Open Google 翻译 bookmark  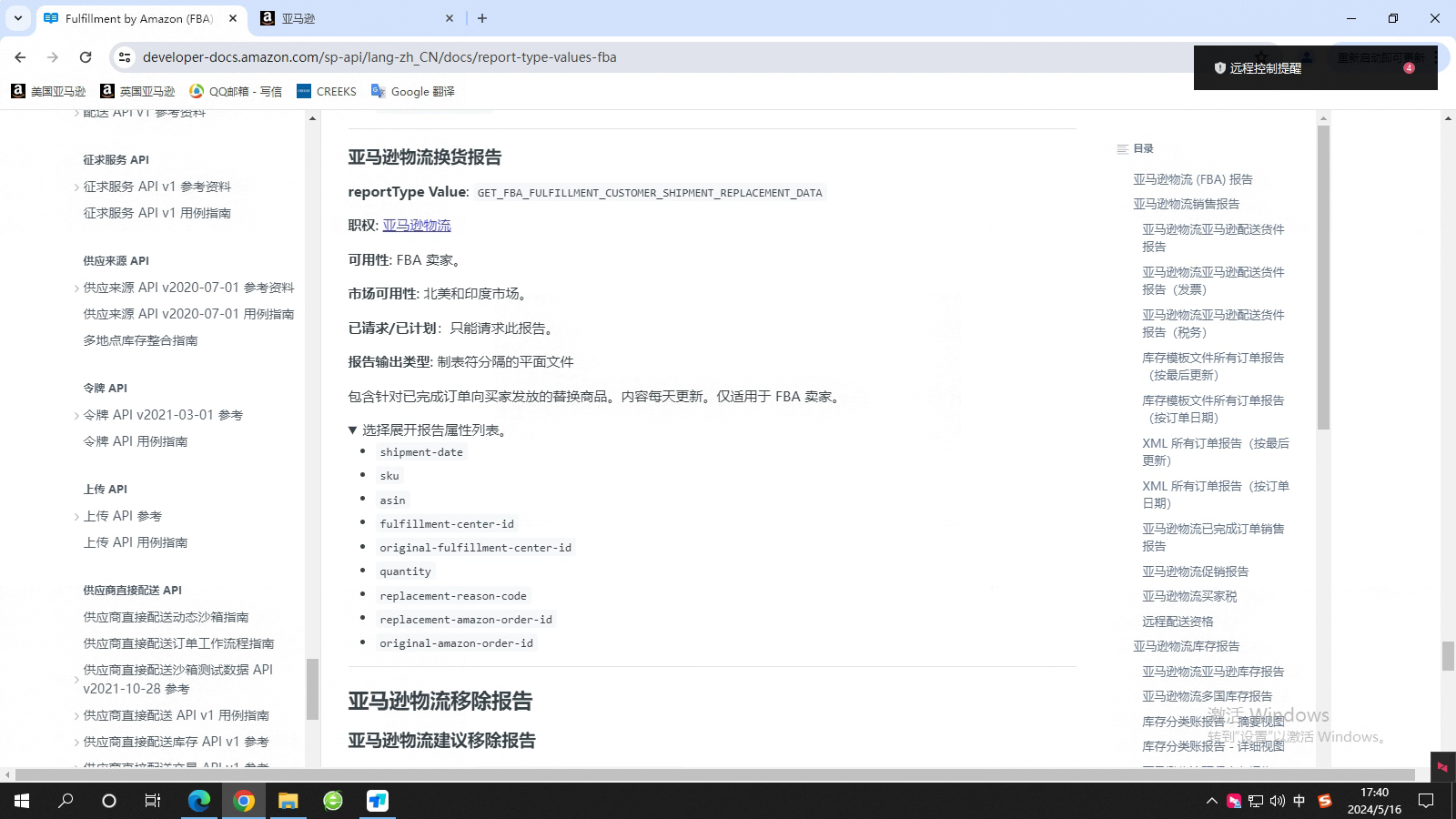pyautogui.click(x=413, y=91)
